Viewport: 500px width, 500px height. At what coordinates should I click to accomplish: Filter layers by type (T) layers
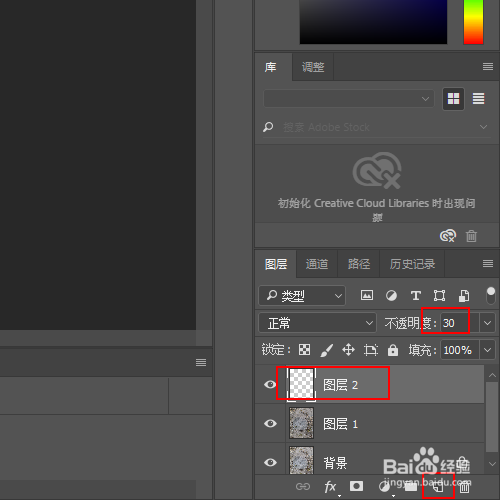point(415,296)
